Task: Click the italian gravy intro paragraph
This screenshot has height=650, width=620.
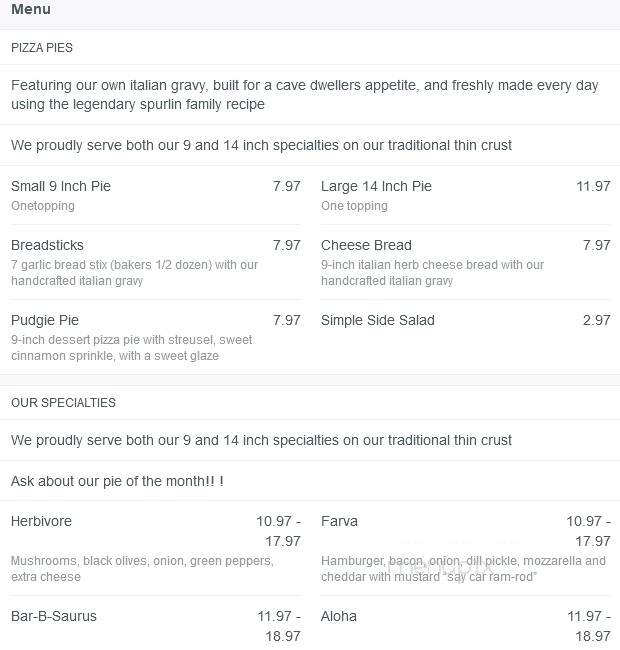Action: 305,95
